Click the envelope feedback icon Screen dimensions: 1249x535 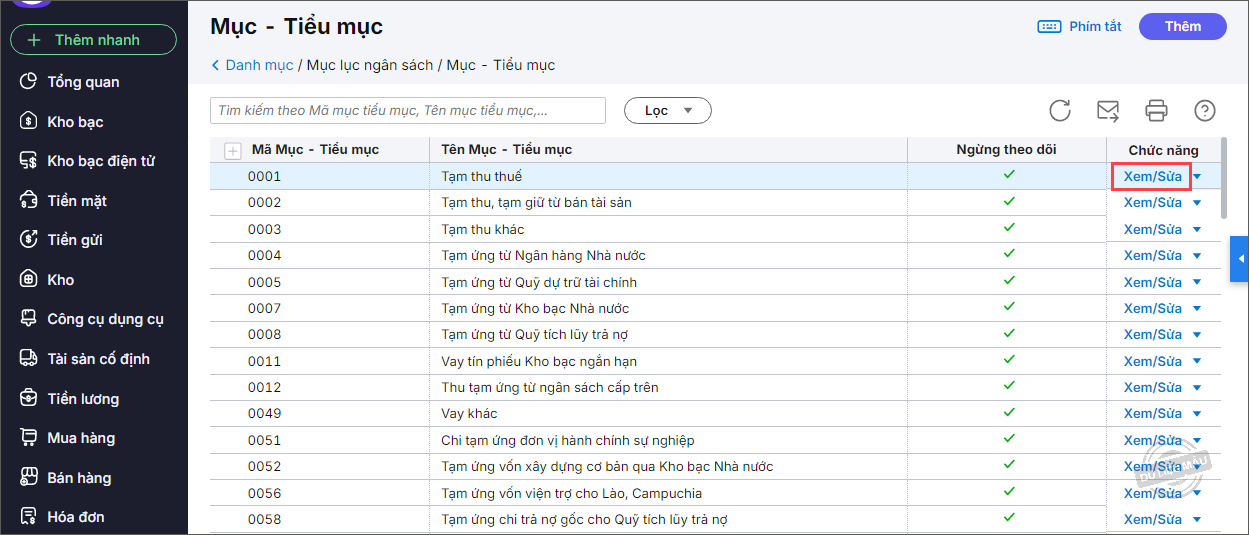(1108, 110)
